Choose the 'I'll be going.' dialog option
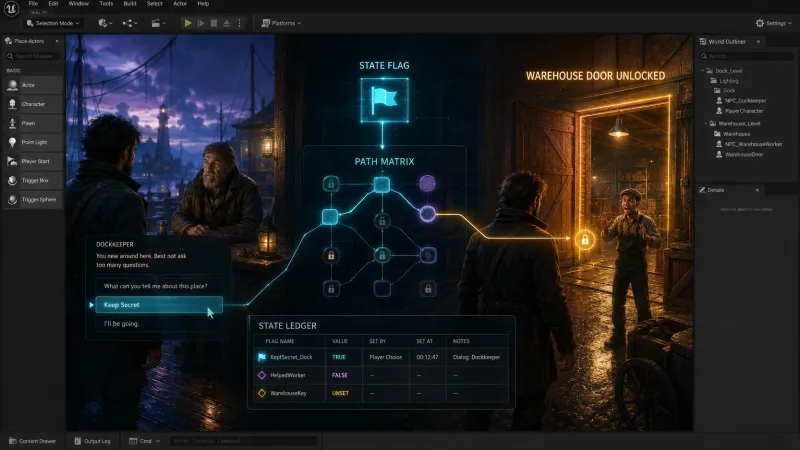This screenshot has height=450, width=800. coord(159,323)
